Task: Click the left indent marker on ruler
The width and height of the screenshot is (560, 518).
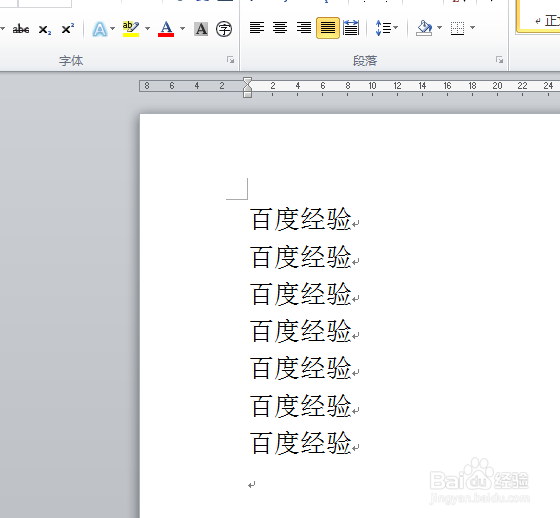Action: tap(248, 94)
